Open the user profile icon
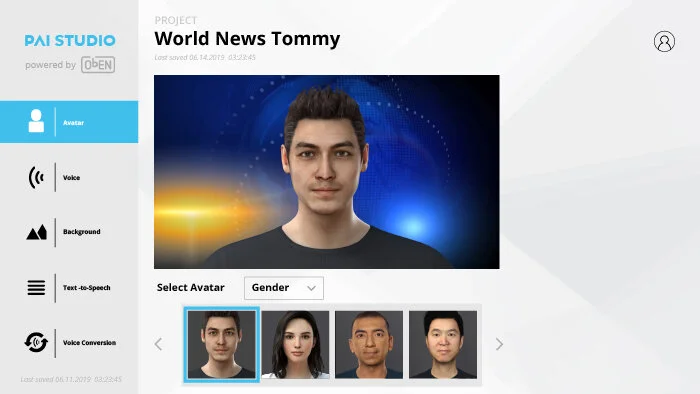 pos(664,41)
